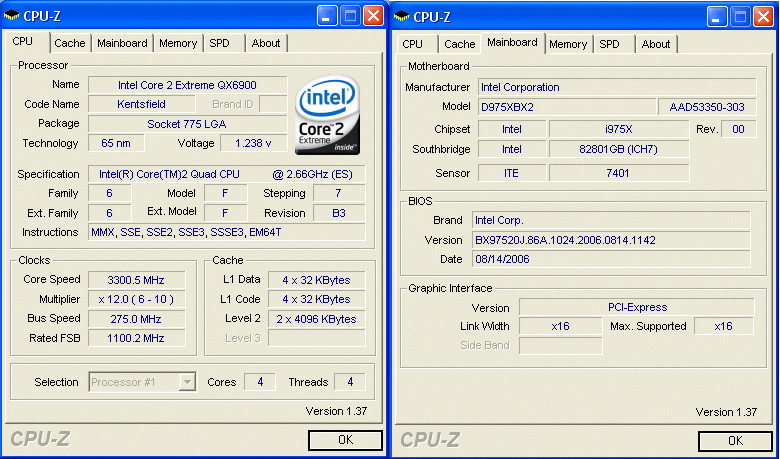Minimize the left CPU-Z window
780x459 pixels.
click(327, 16)
